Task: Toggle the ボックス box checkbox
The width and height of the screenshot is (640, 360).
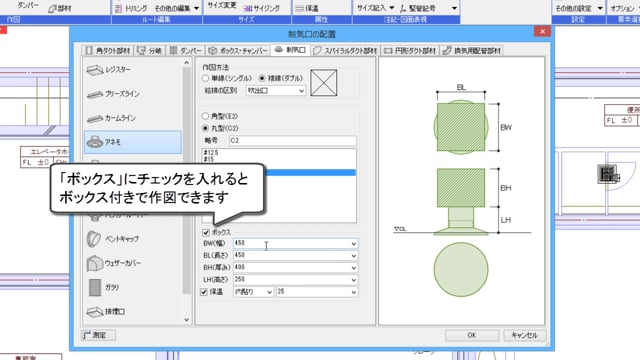Action: [206, 232]
